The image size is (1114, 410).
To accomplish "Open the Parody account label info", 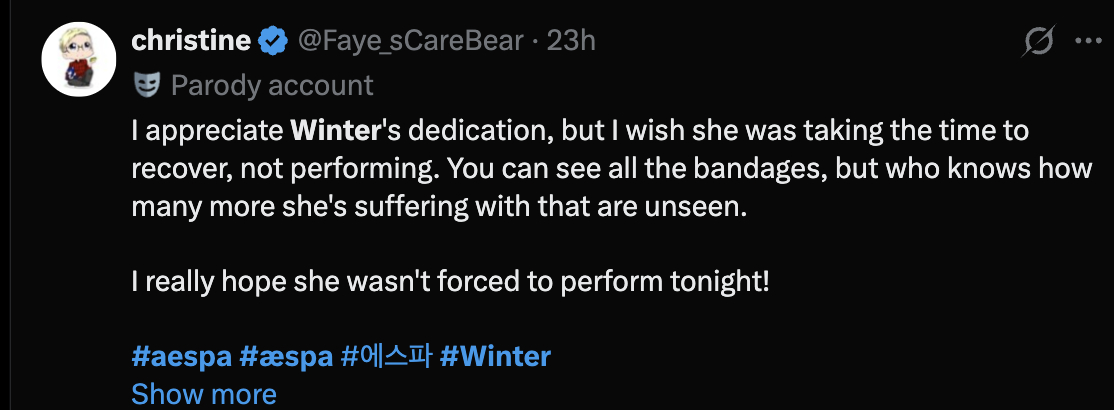I will tap(272, 85).
